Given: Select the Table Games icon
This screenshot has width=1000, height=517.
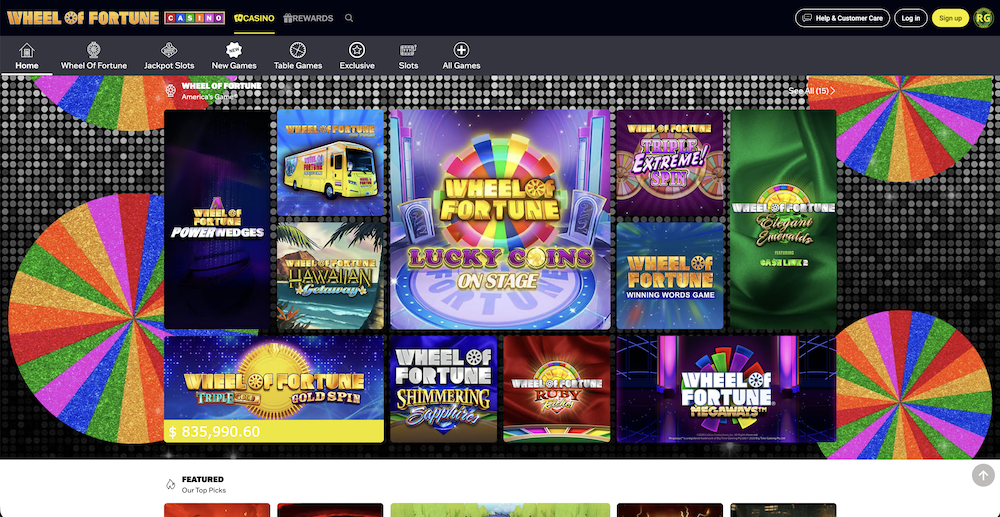Looking at the screenshot, I should [298, 50].
